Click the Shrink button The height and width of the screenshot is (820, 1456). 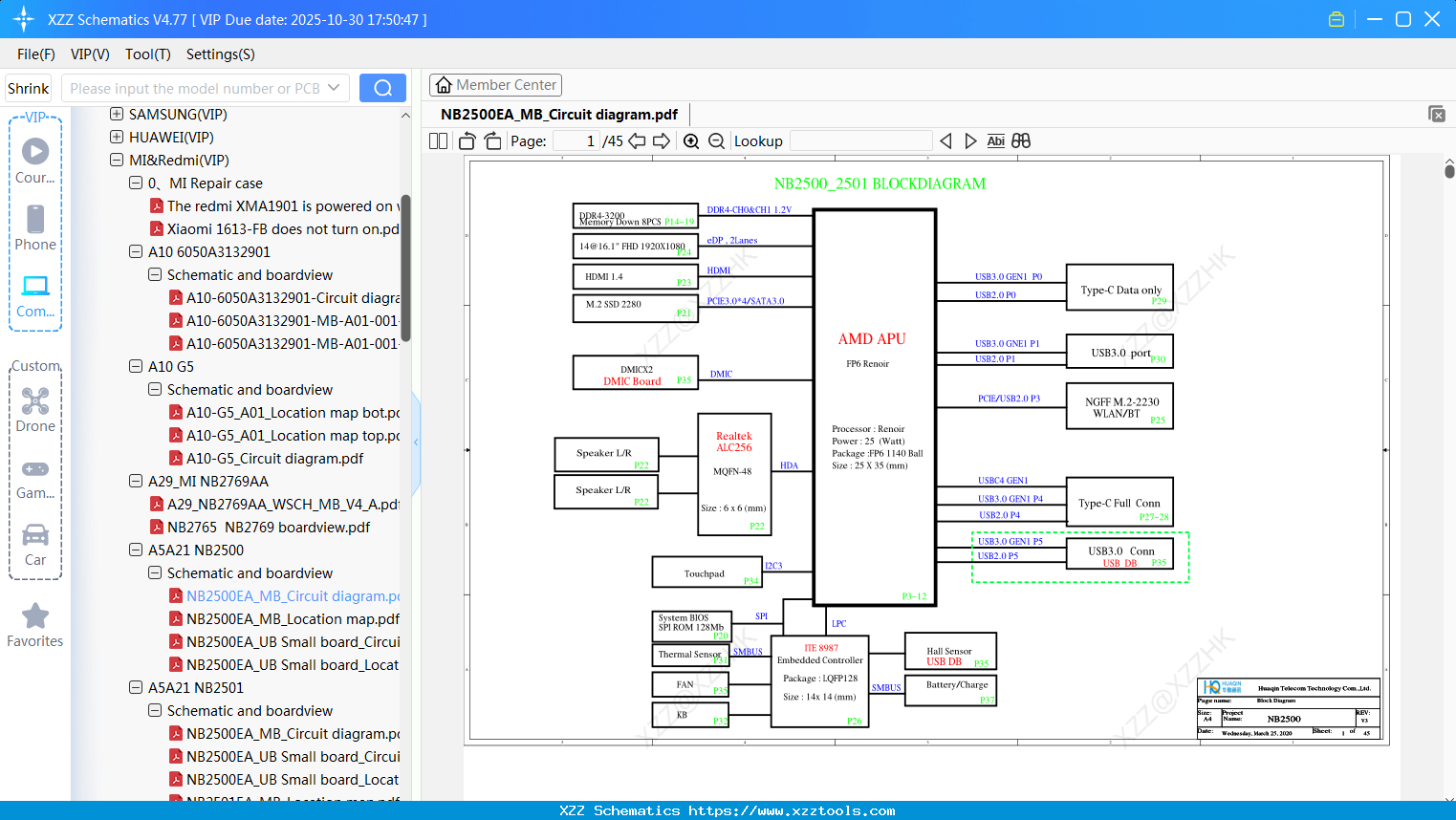click(28, 88)
